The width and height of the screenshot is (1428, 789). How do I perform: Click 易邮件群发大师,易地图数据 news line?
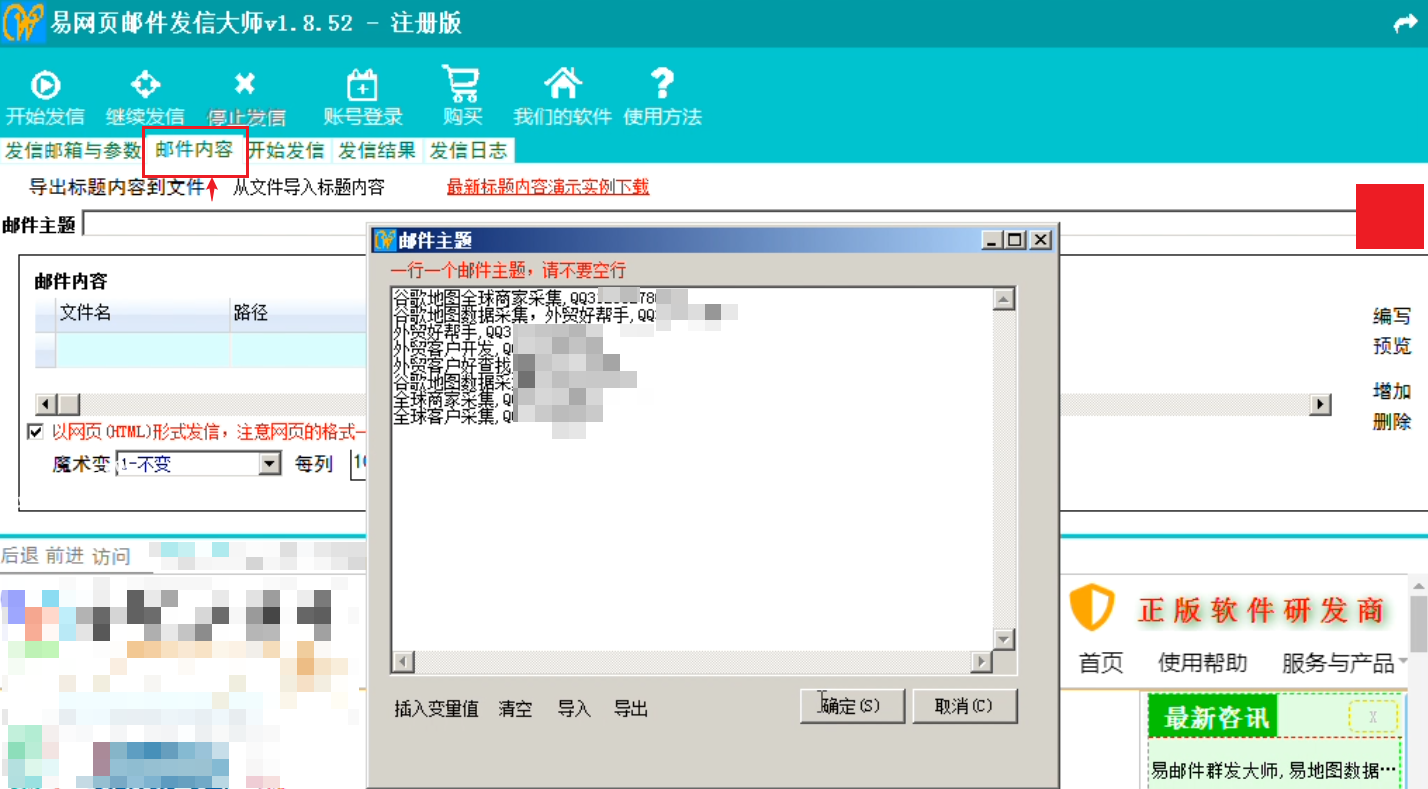[x=1274, y=770]
